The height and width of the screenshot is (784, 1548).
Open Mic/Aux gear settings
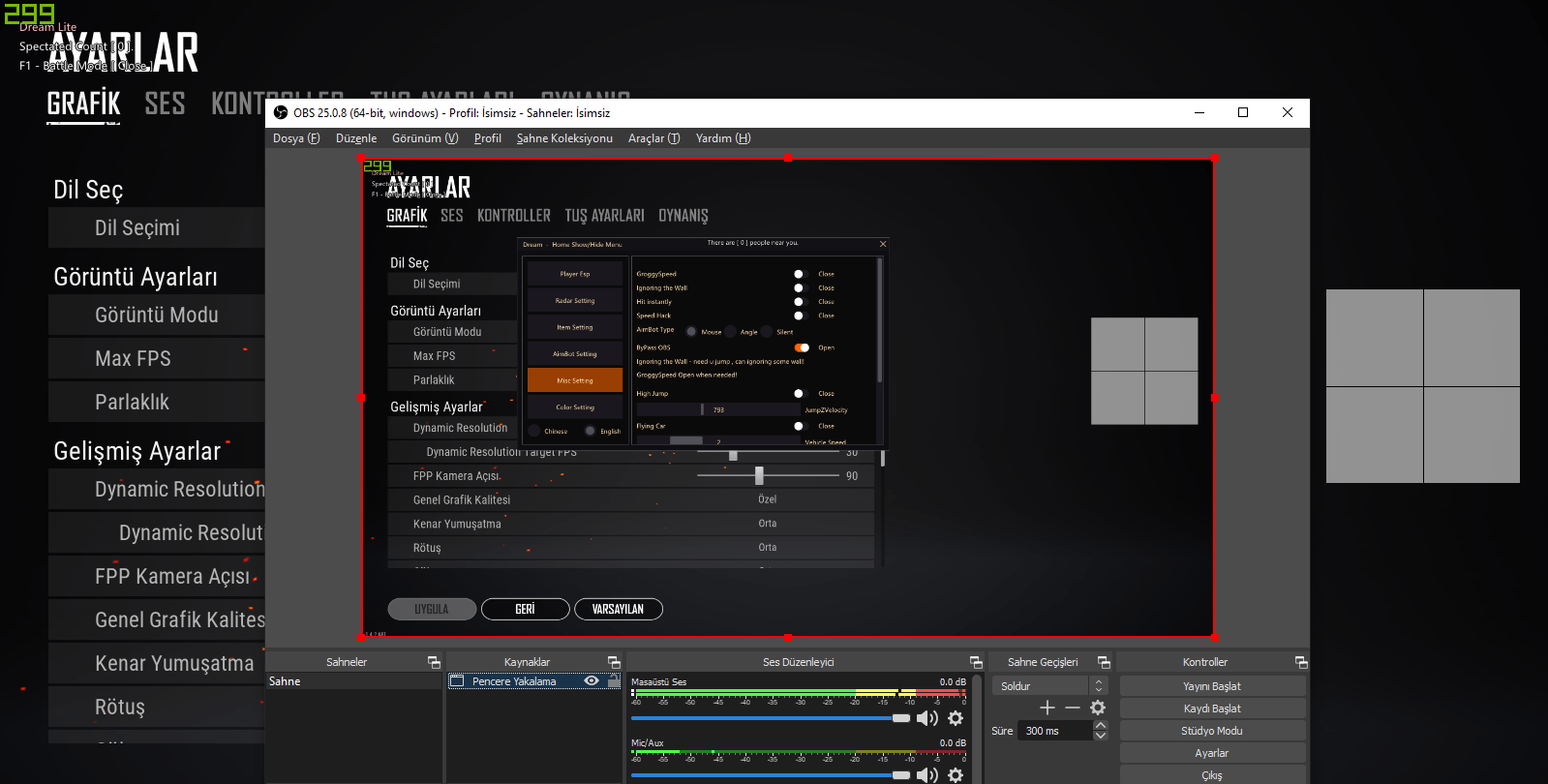(x=956, y=774)
